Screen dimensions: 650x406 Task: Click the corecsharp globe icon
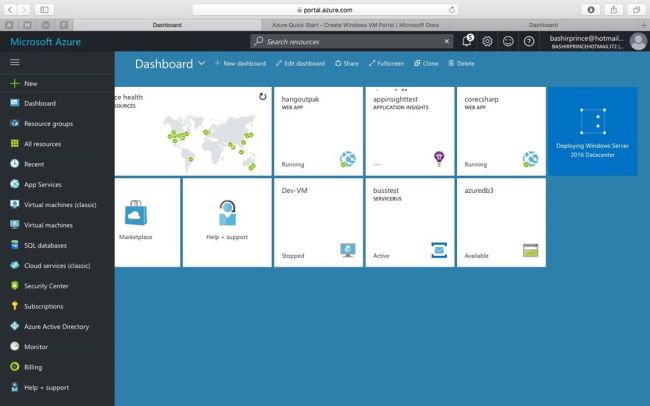[530, 159]
